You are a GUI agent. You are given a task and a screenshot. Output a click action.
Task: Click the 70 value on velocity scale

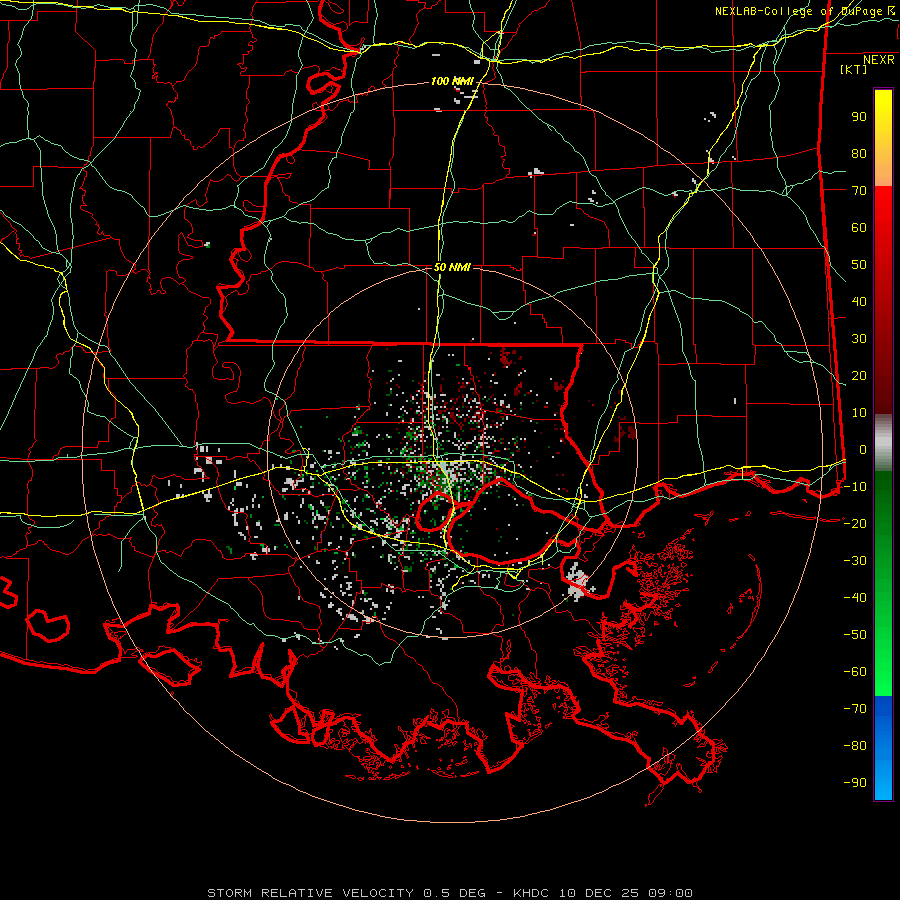[859, 191]
